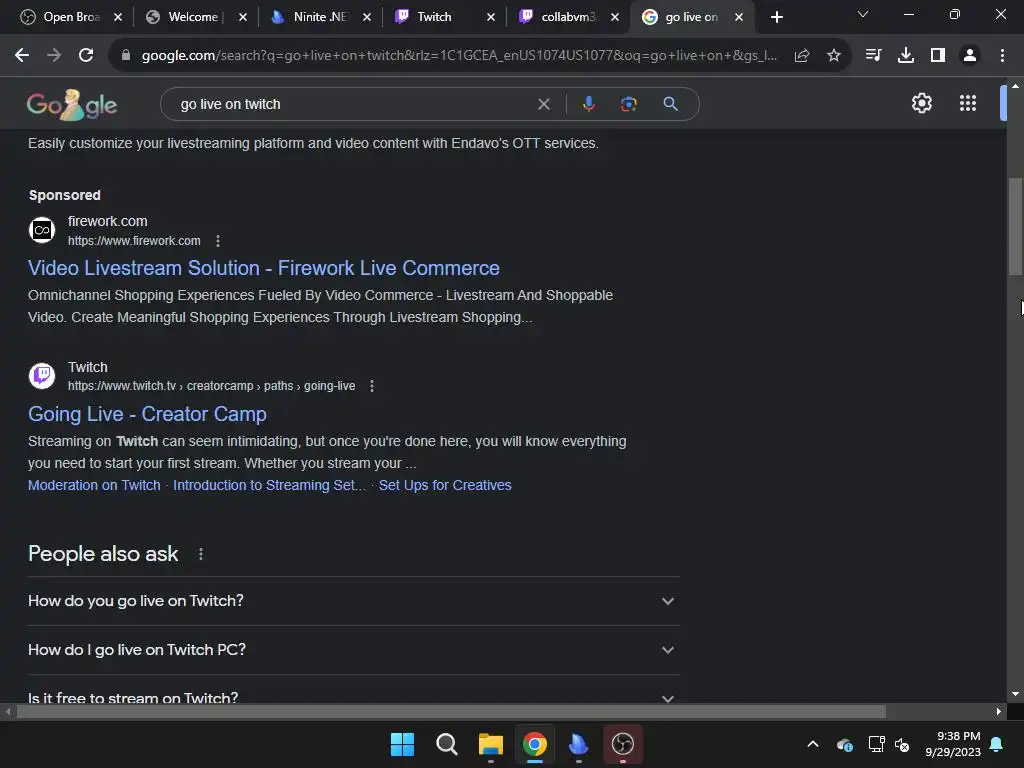Open a new browser tab
This screenshot has width=1024, height=768.
click(776, 17)
